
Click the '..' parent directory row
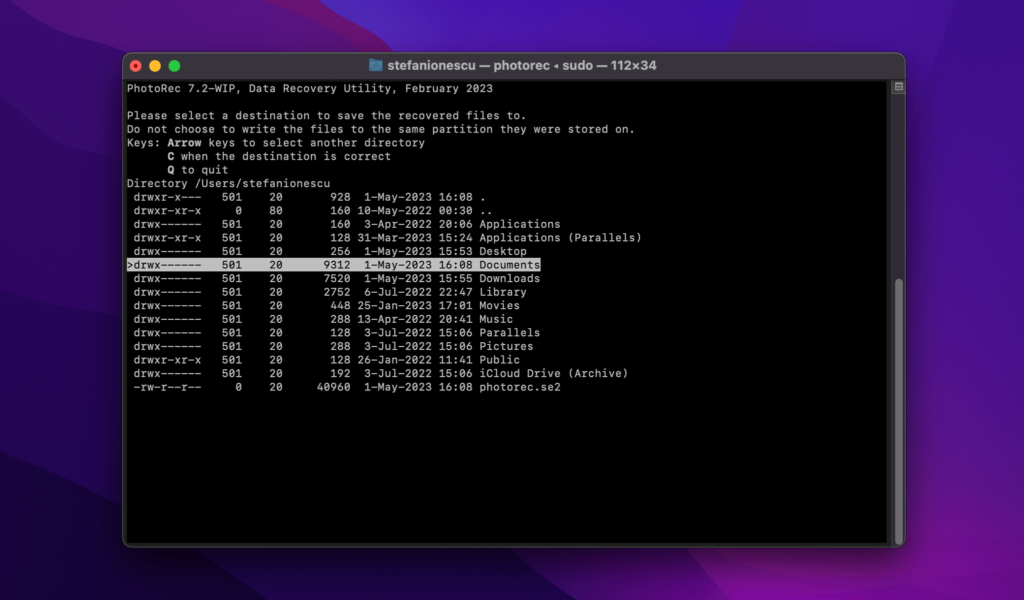pyautogui.click(x=313, y=211)
